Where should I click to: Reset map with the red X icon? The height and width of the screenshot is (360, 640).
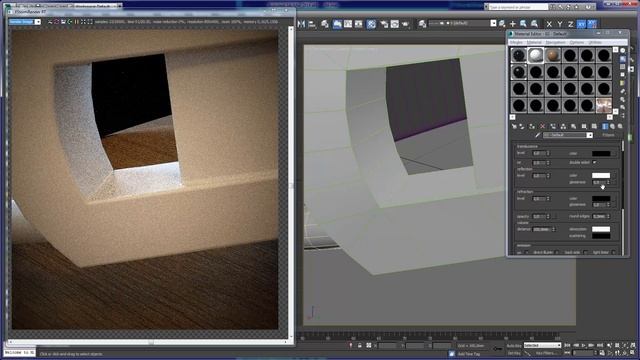point(542,126)
